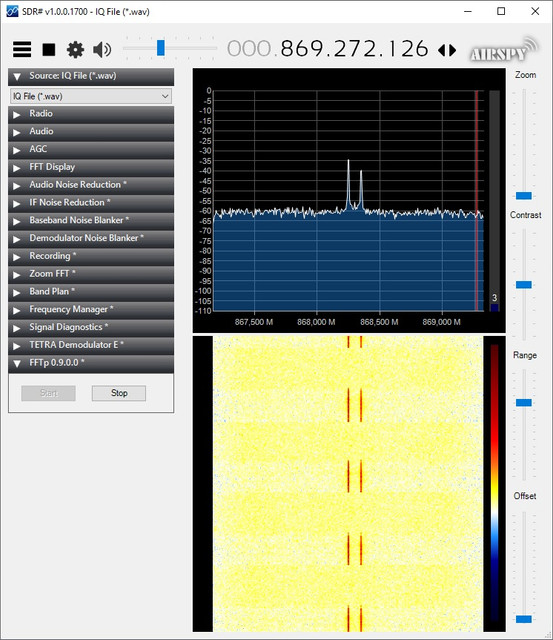The width and height of the screenshot is (553, 640).
Task: Open the IQ File (*.wav) source dropdown
Action: pyautogui.click(x=91, y=96)
